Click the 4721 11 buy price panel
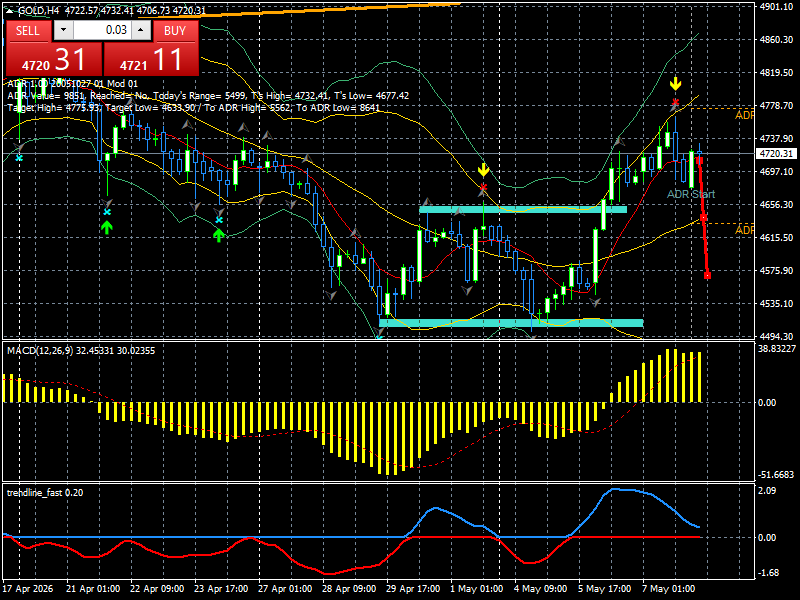The height and width of the screenshot is (600, 800). point(151,59)
